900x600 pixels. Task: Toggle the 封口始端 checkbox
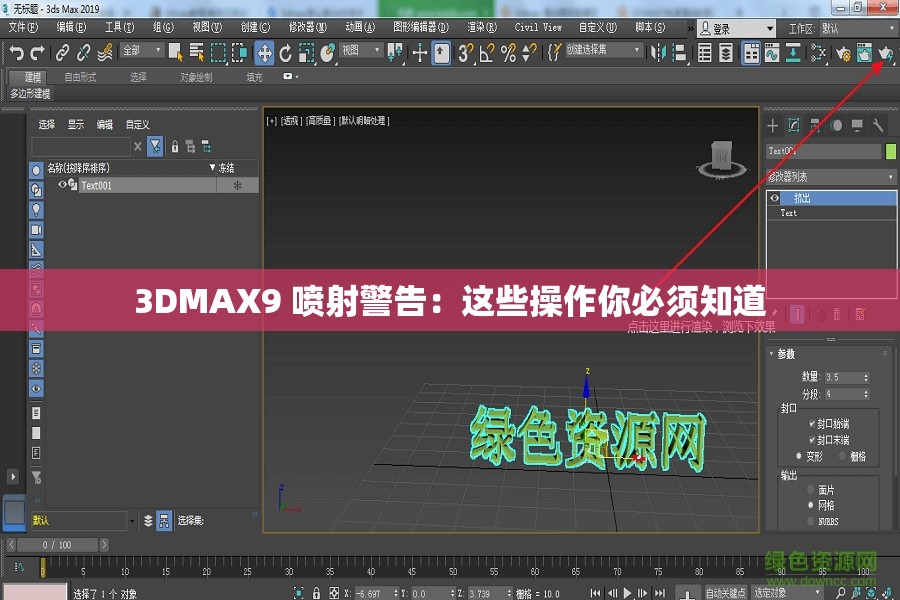[812, 424]
